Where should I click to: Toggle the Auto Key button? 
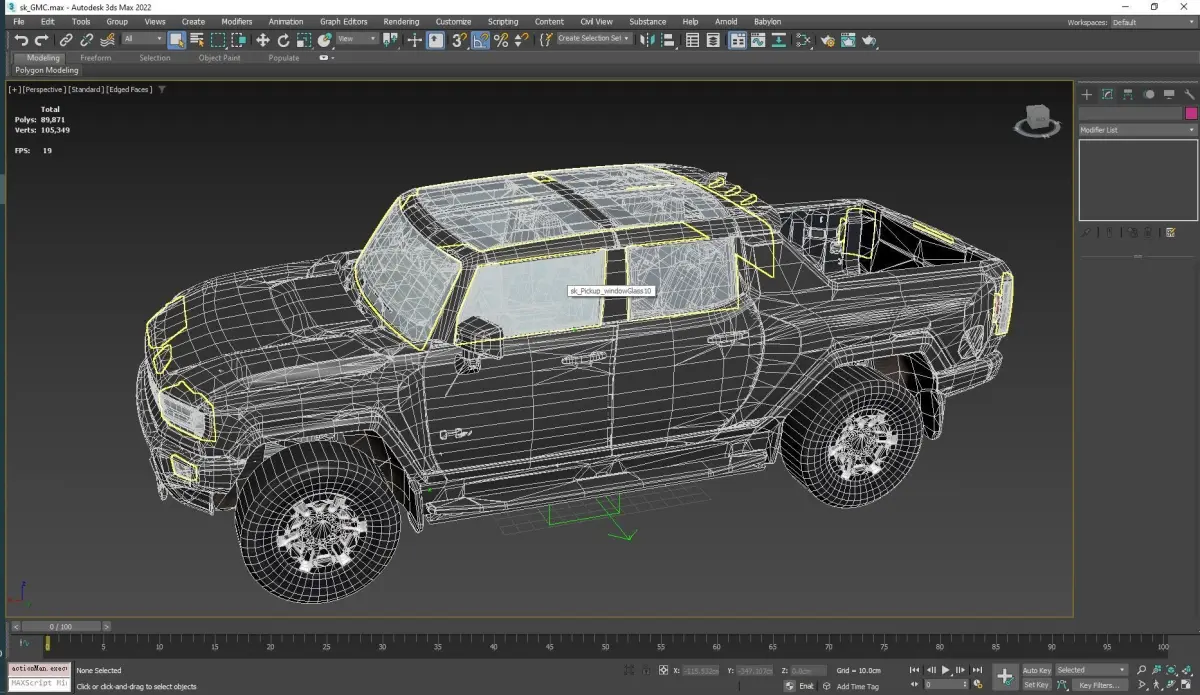[x=1036, y=670]
